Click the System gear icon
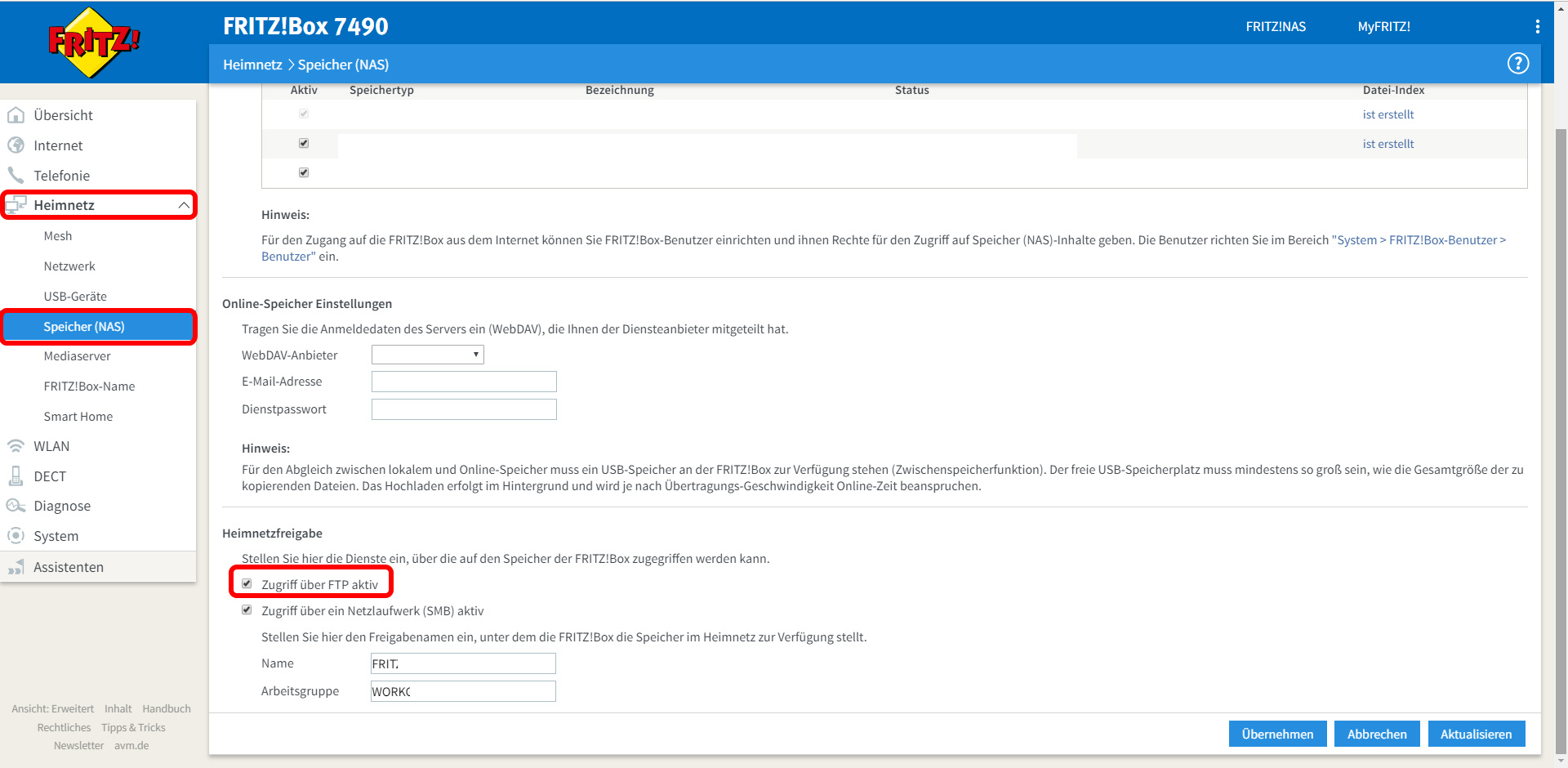Viewport: 1568px width, 768px height. (16, 536)
